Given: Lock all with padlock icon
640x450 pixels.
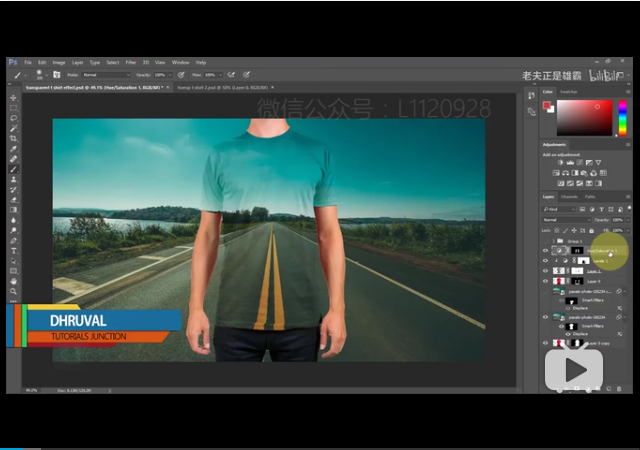Looking at the screenshot, I should point(591,231).
